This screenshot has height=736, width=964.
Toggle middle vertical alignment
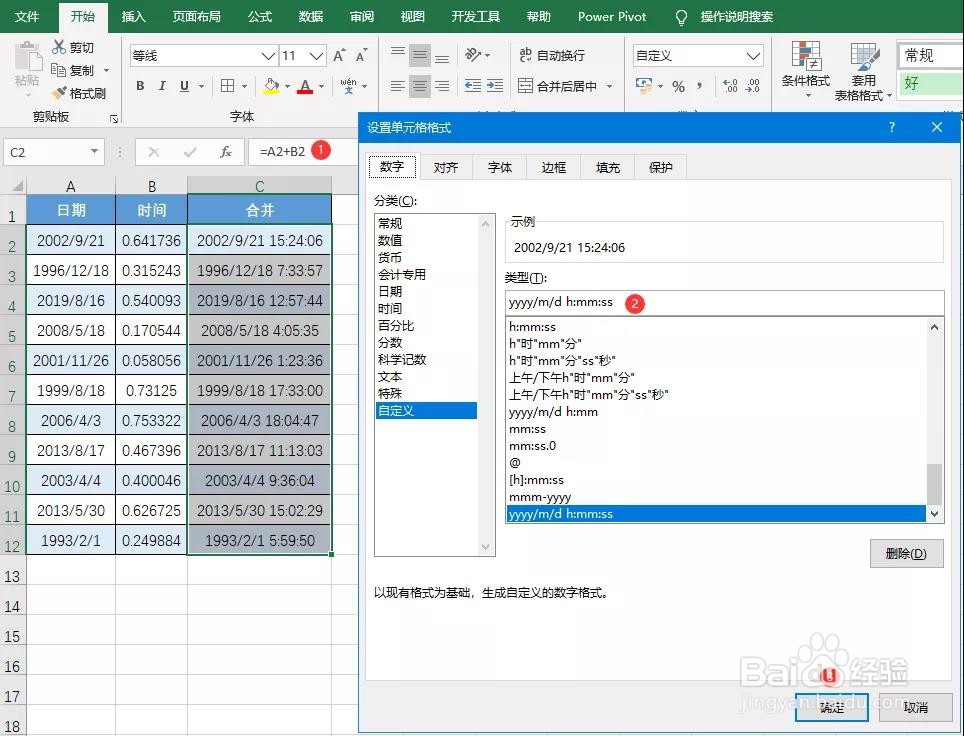point(420,55)
